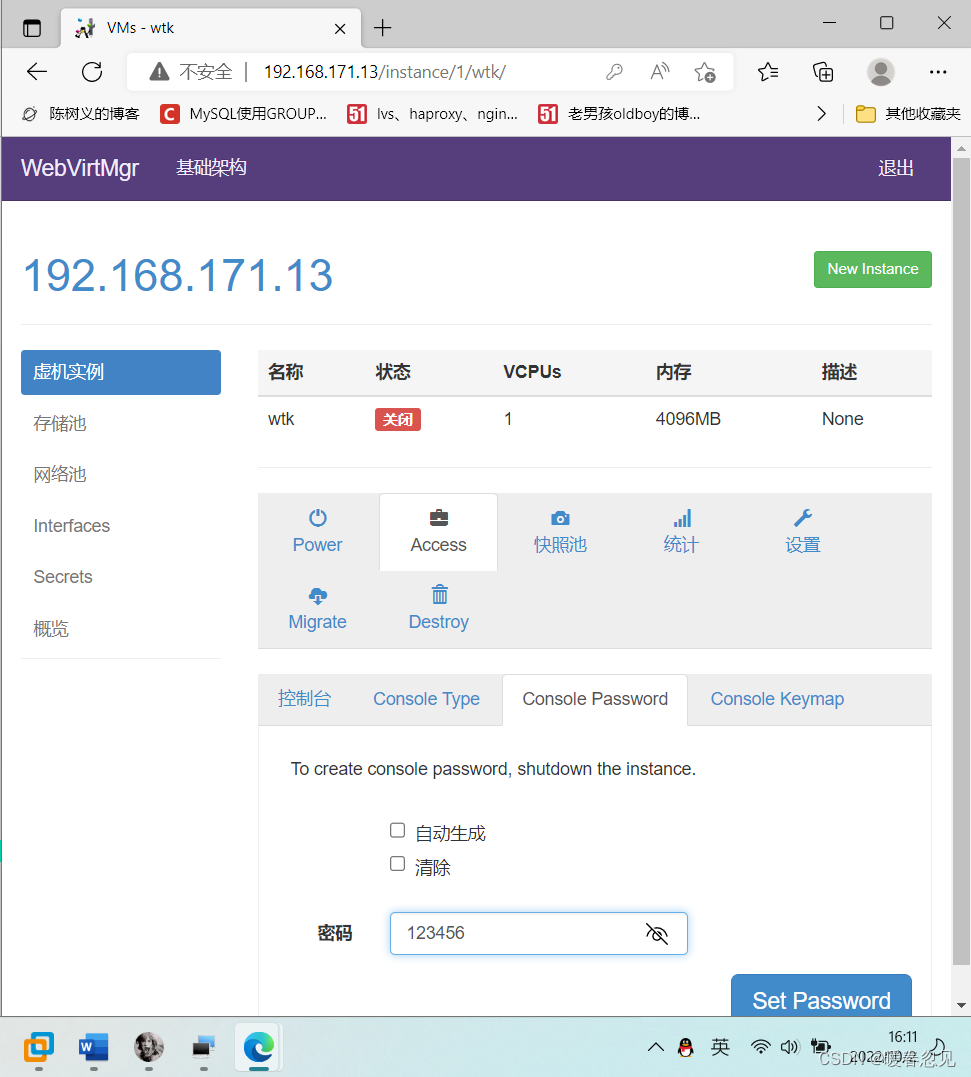Open the 基础架构 infrastructure link
971x1077 pixels.
coord(211,168)
